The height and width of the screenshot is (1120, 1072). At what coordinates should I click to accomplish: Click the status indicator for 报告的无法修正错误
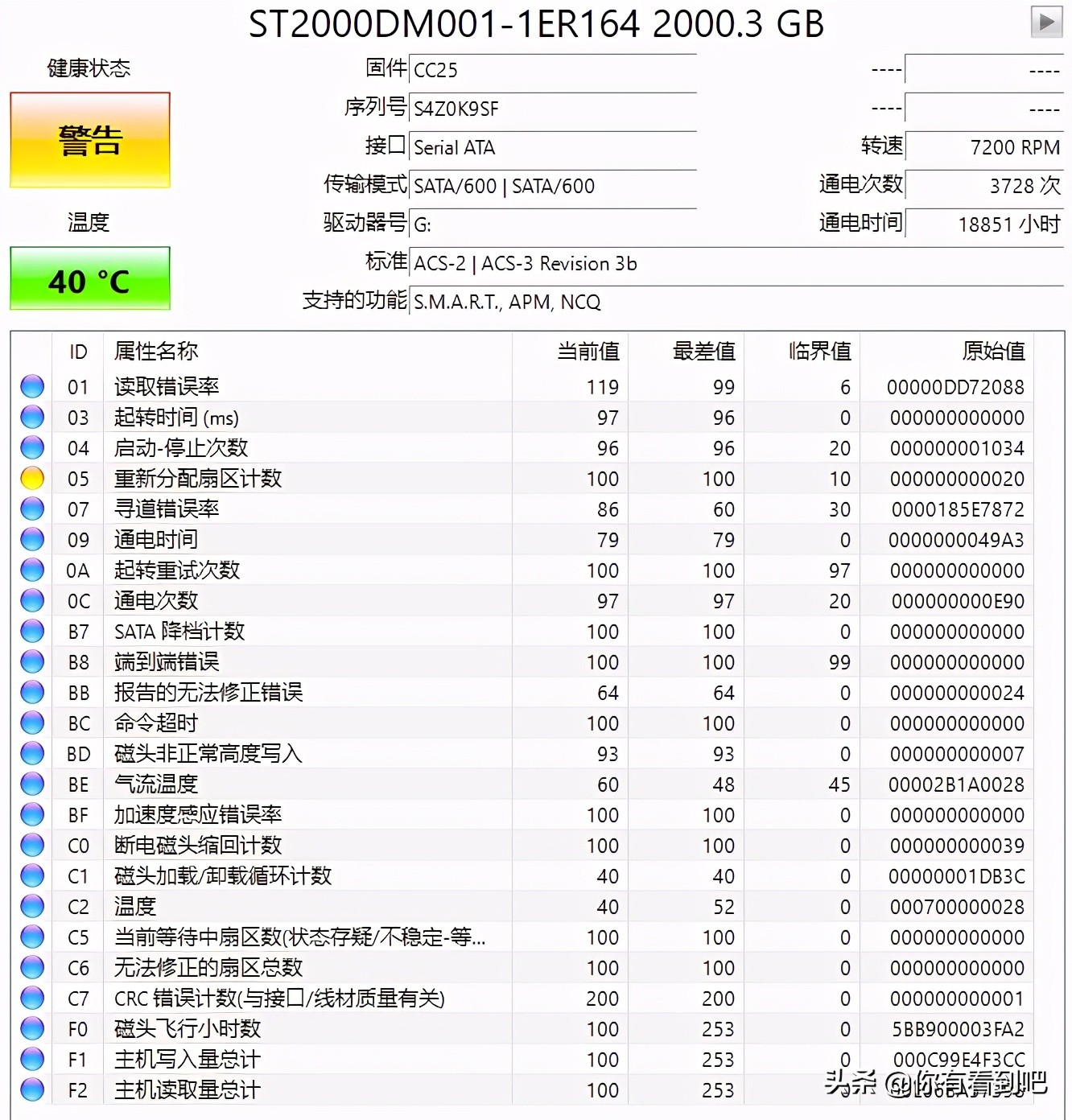coord(32,692)
